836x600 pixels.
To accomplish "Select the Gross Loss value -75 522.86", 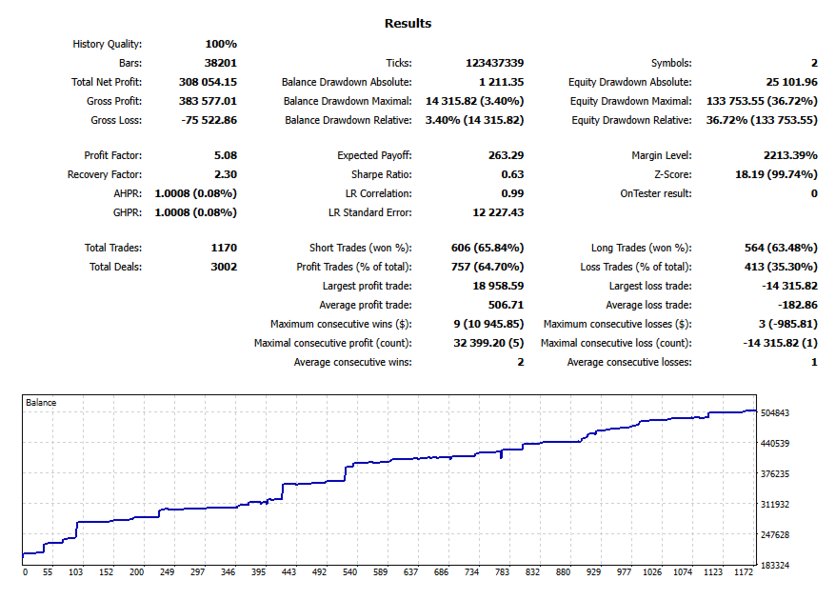I will click(x=209, y=121).
